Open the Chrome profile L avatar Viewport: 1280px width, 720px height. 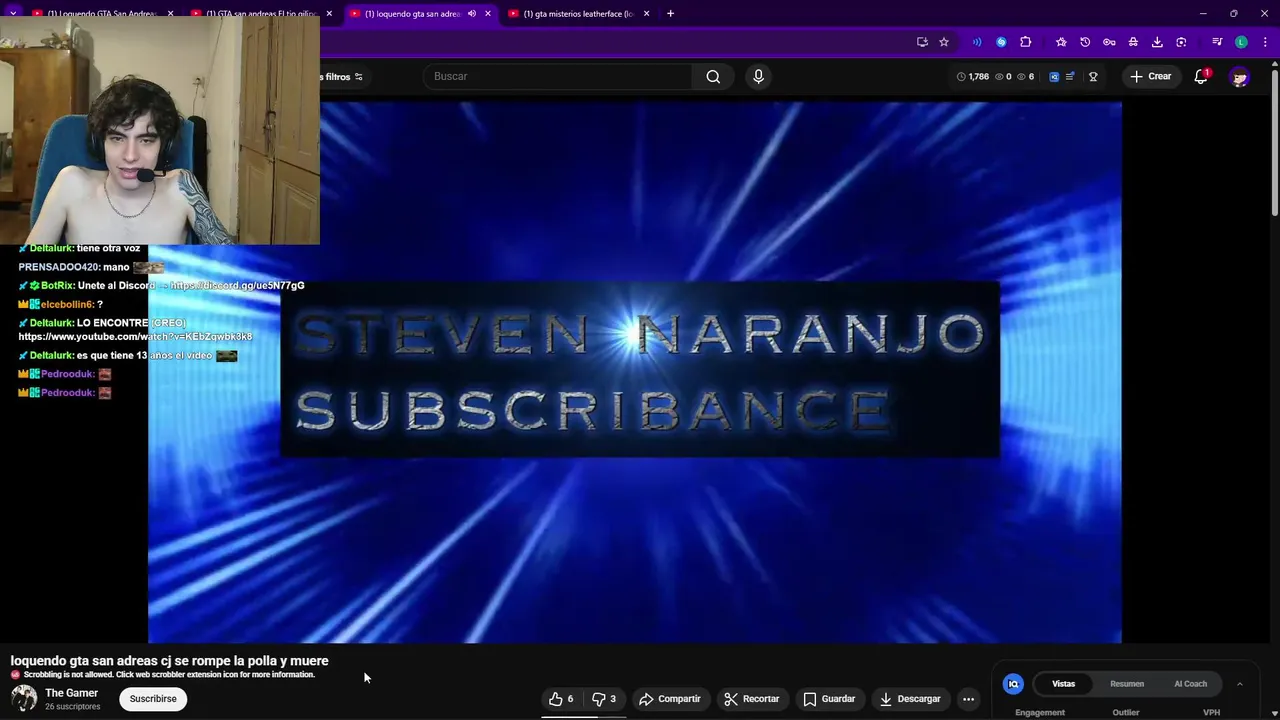pos(1241,42)
